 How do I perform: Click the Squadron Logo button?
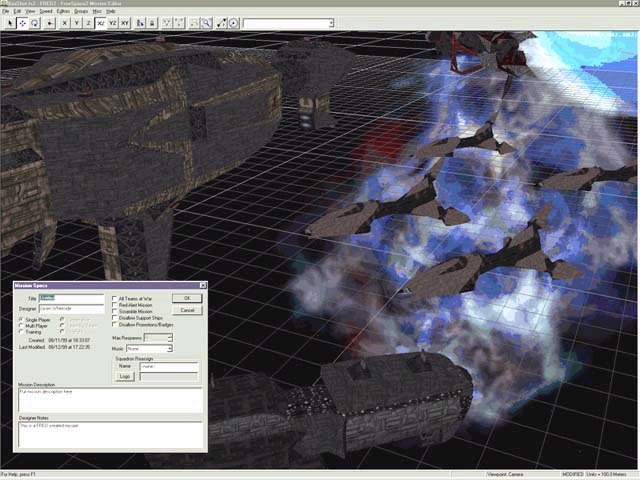coord(126,376)
